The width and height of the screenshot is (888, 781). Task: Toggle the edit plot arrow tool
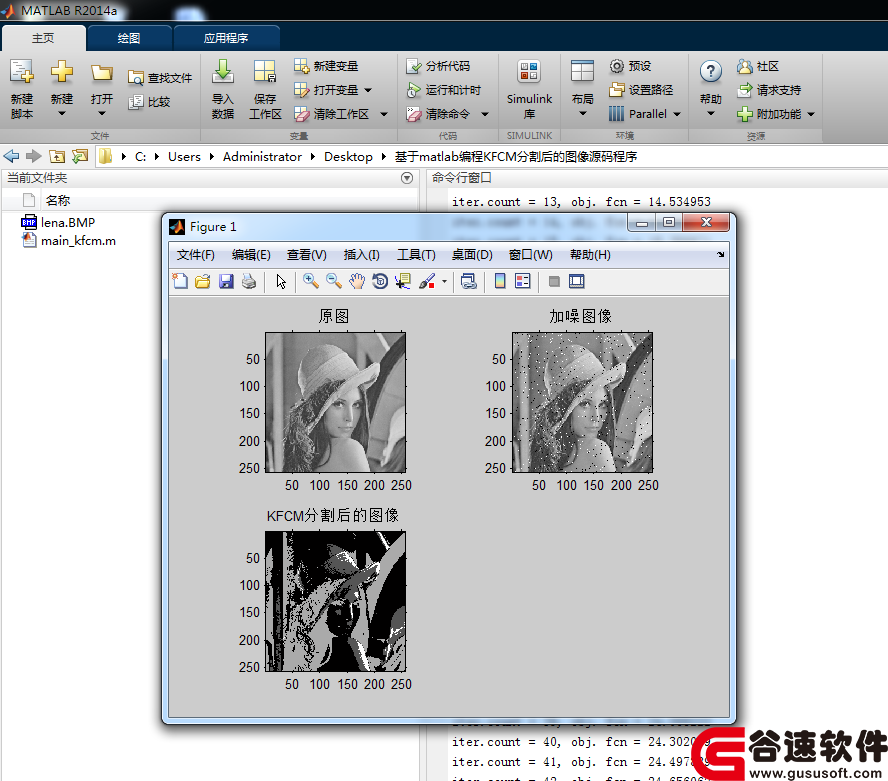[x=281, y=281]
